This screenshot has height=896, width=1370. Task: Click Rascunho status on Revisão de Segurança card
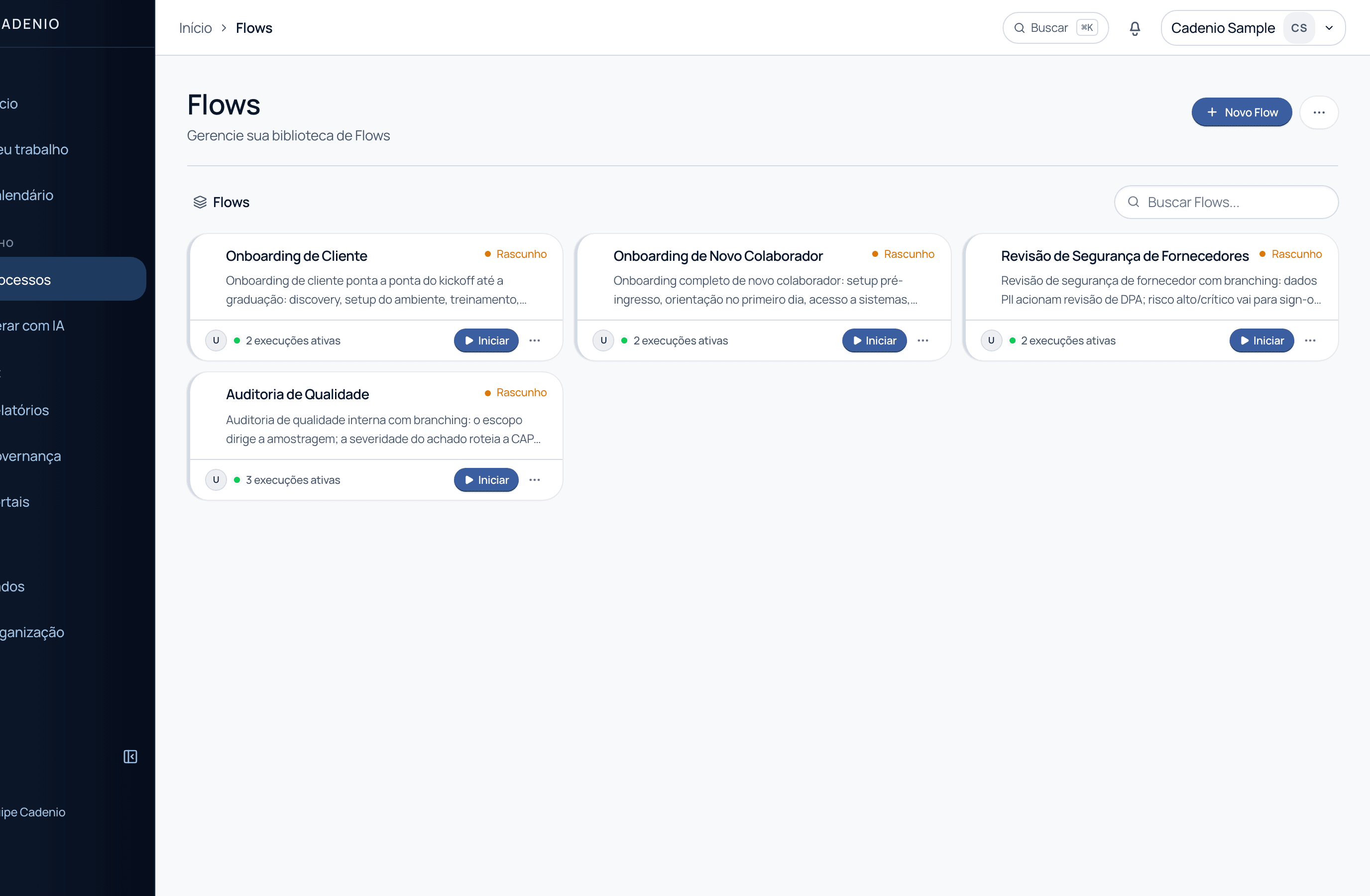[1290, 254]
